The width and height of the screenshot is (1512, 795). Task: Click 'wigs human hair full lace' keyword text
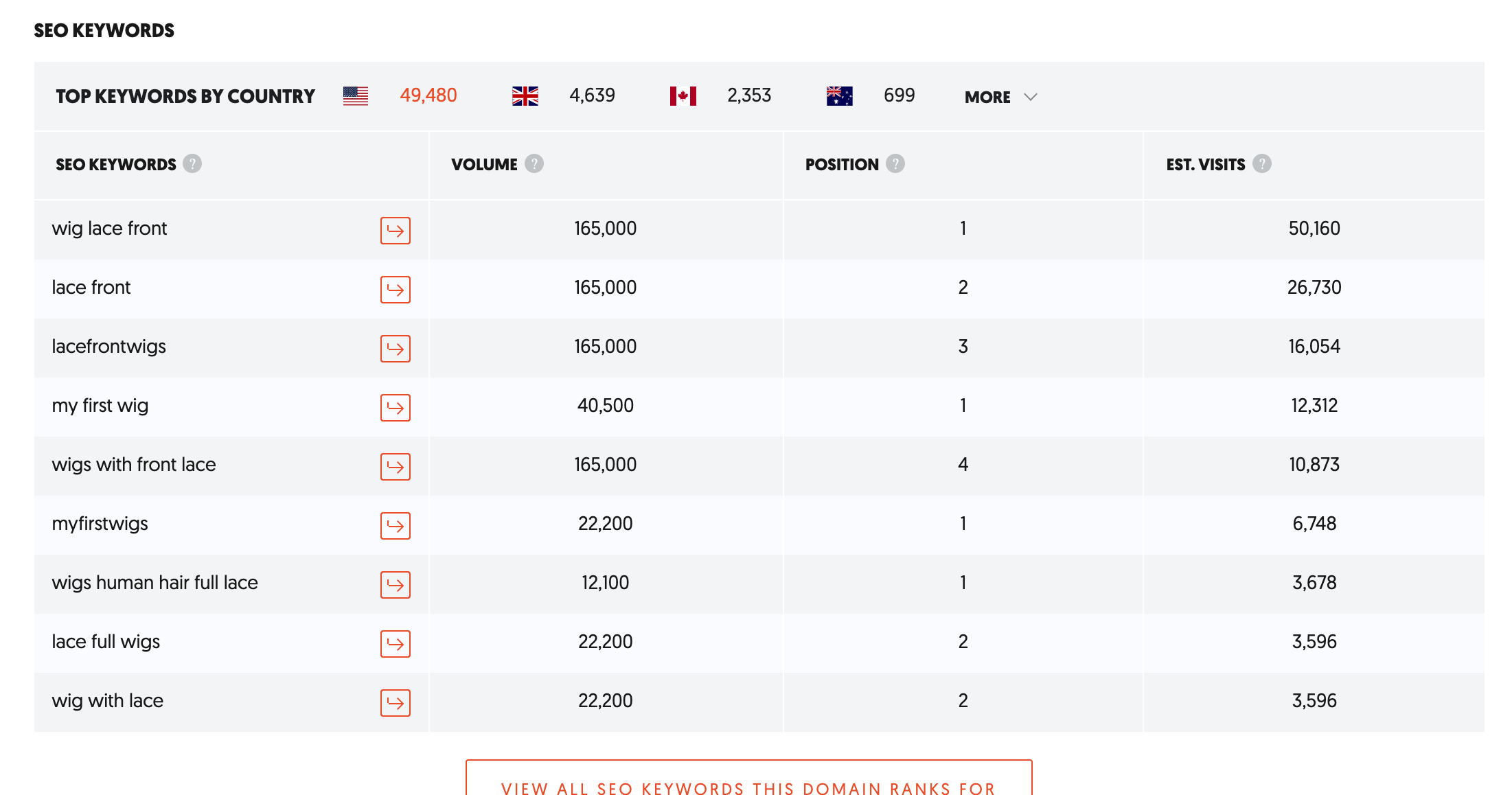click(154, 583)
